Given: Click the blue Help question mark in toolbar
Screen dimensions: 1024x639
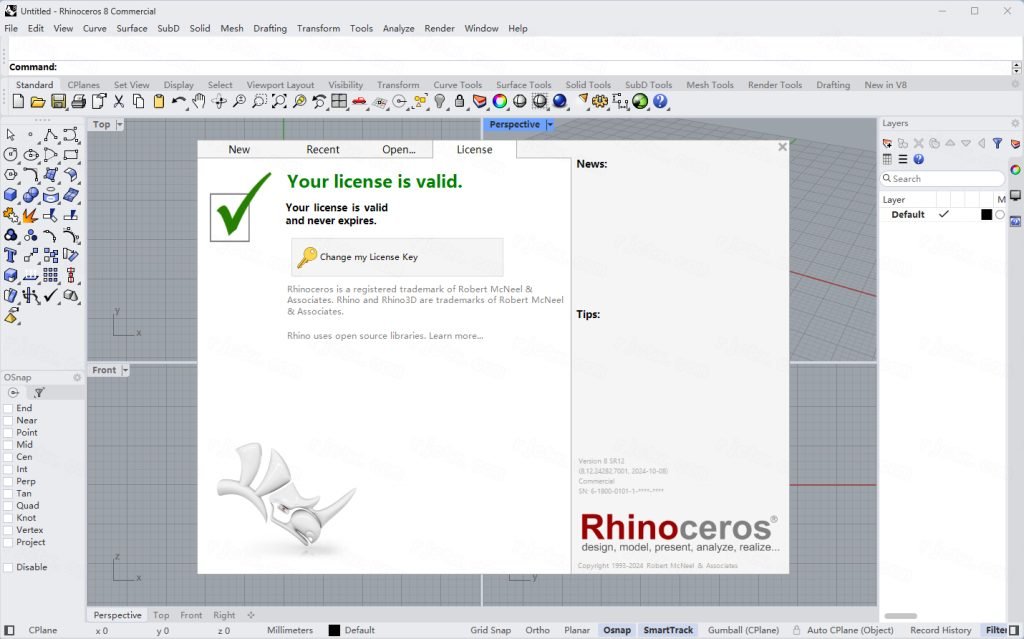Looking at the screenshot, I should (x=660, y=101).
